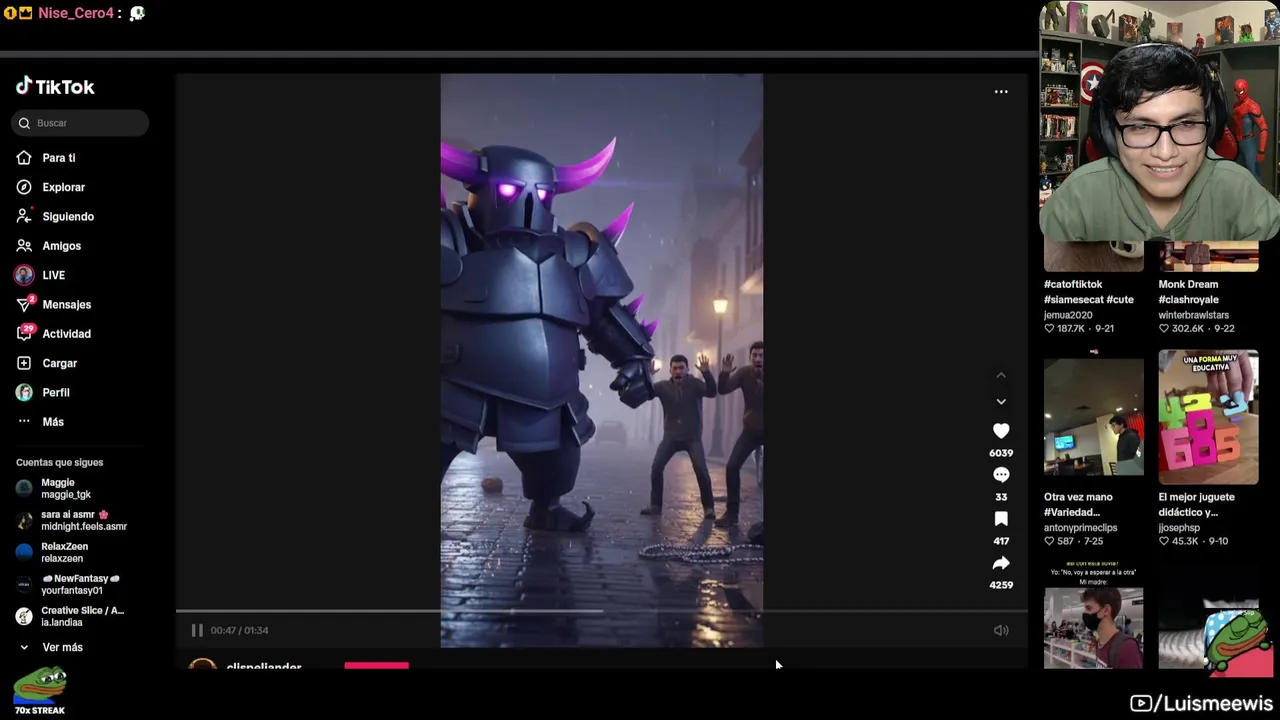Open Mensajes inbox
This screenshot has height=720, width=1280.
click(x=66, y=305)
